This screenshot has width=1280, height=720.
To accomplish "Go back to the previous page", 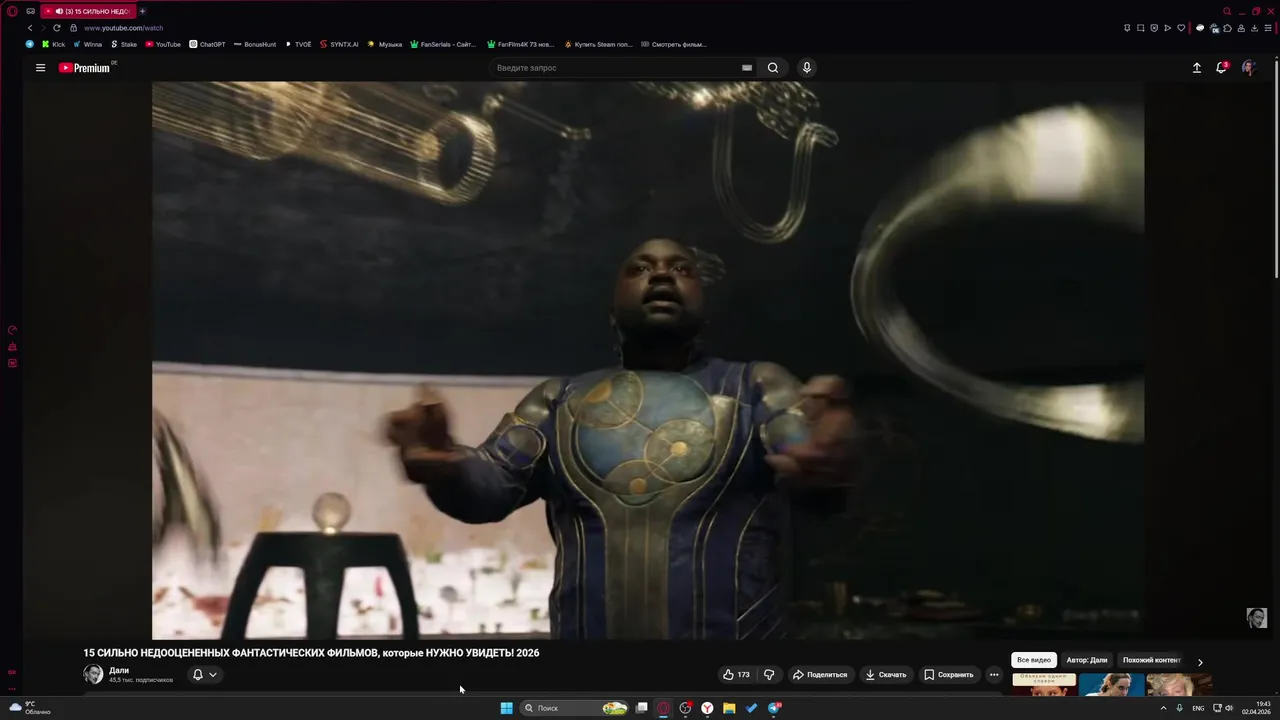I will coord(30,28).
